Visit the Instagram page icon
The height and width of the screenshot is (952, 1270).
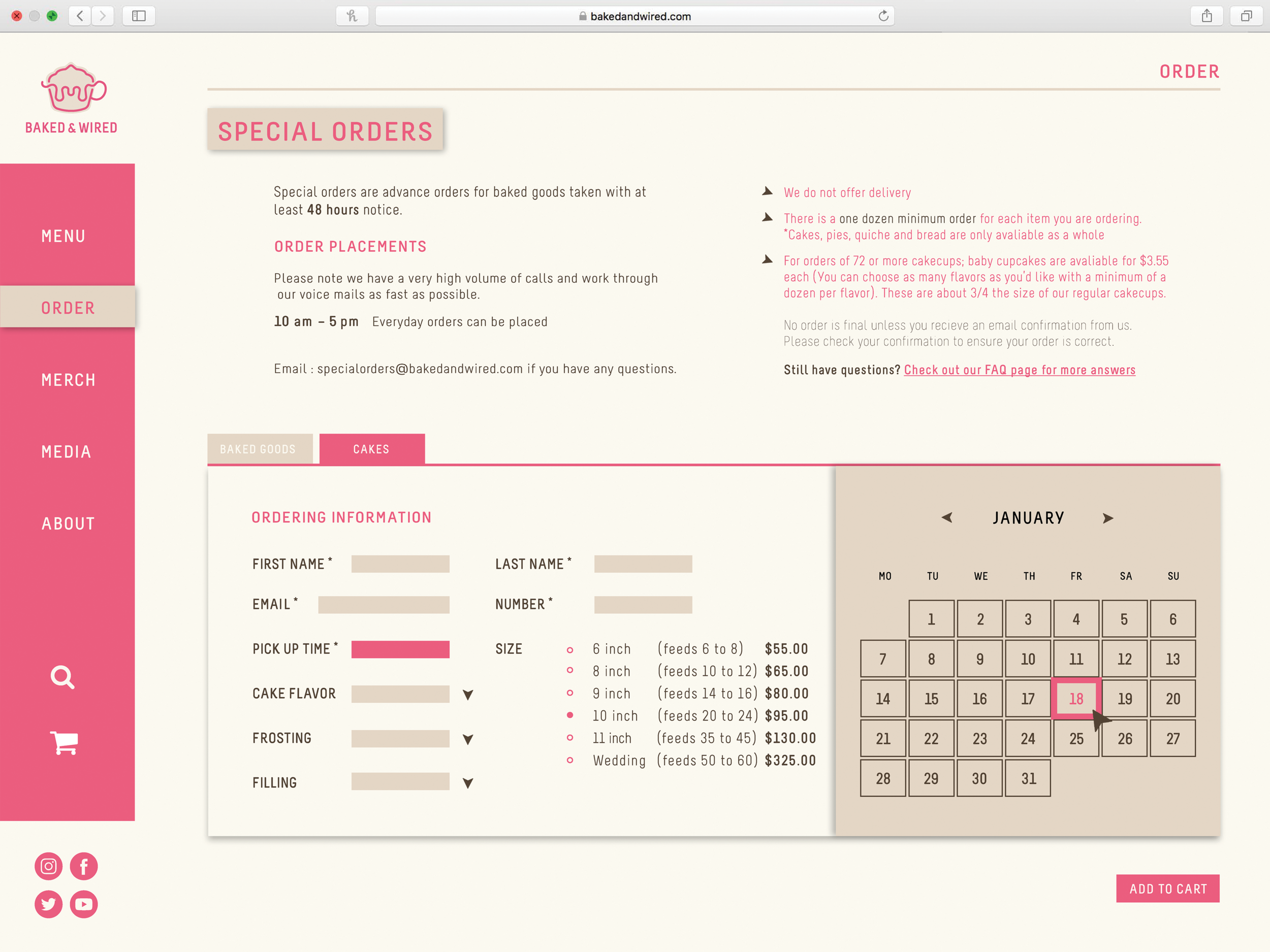point(49,866)
